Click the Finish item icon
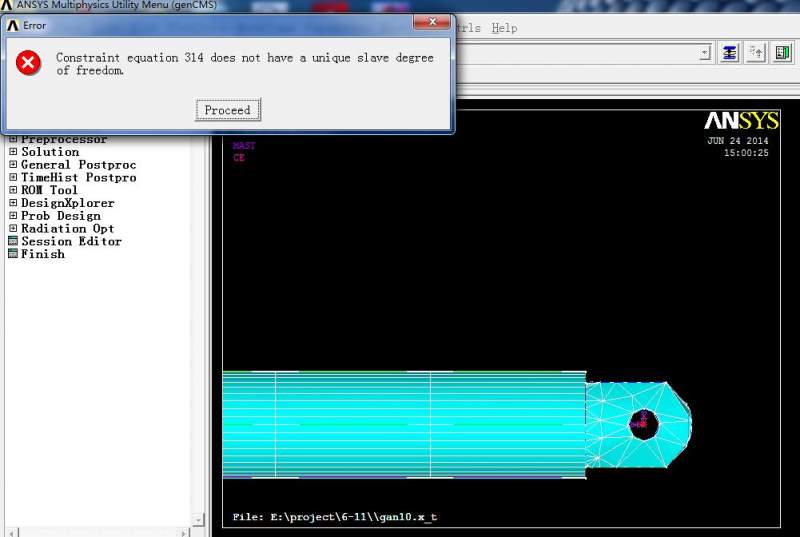800x537 pixels. (13, 253)
